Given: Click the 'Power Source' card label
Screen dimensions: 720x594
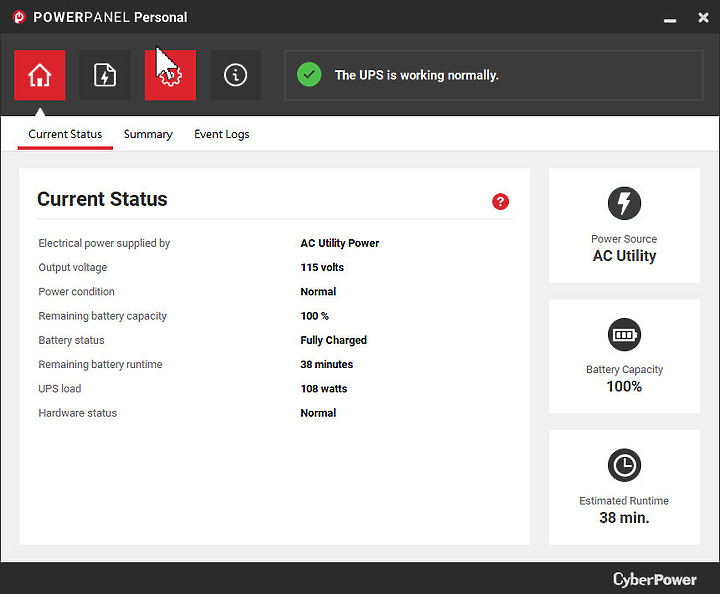Looking at the screenshot, I should pyautogui.click(x=624, y=239).
